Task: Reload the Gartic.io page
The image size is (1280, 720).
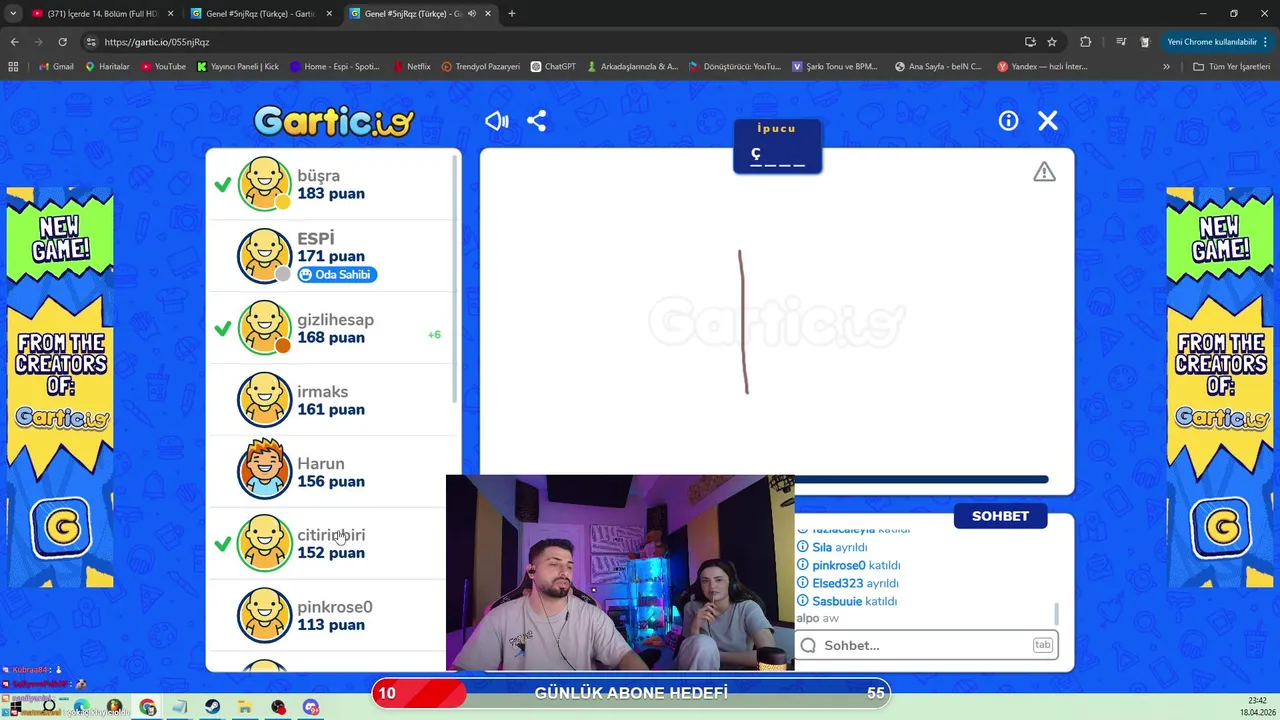Action: (x=62, y=42)
